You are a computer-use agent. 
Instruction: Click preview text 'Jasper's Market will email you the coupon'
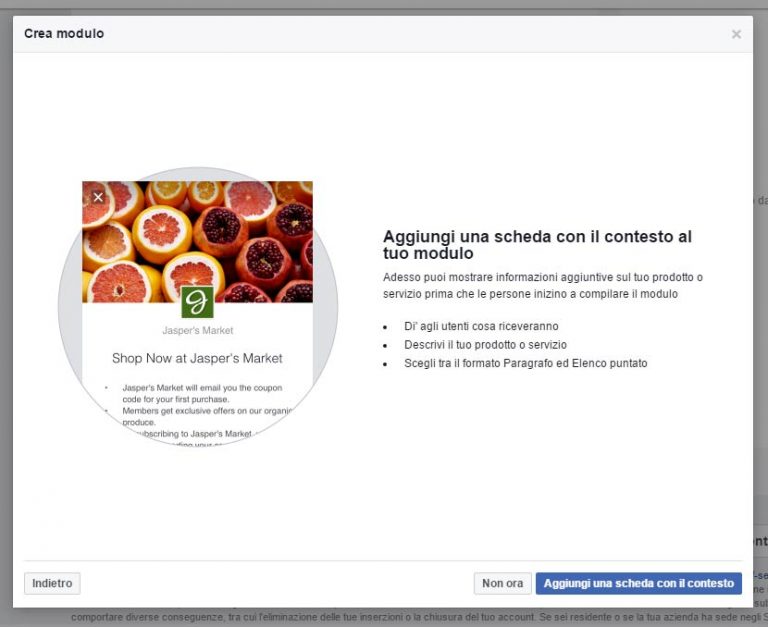click(x=202, y=393)
